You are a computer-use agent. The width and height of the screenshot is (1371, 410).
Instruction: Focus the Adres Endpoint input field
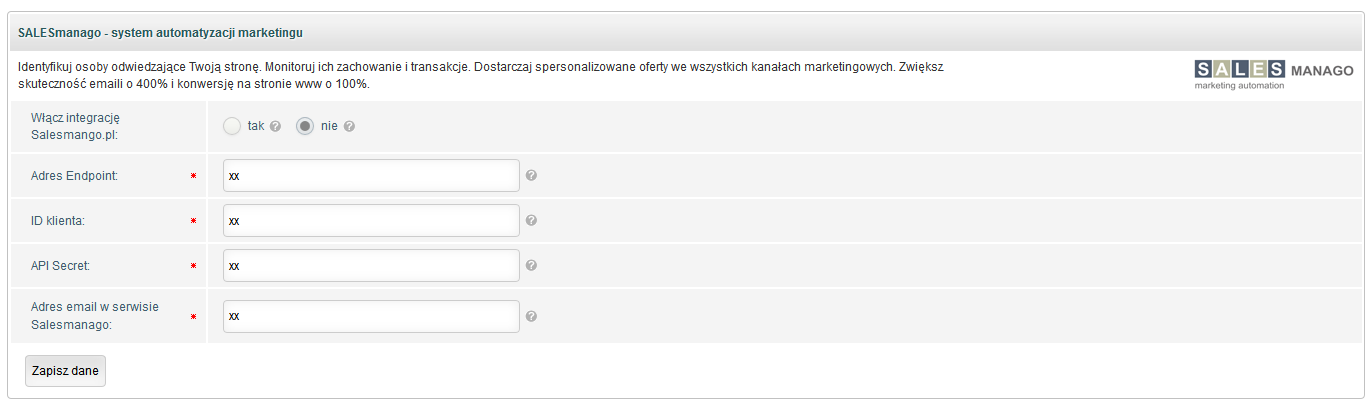(x=371, y=175)
